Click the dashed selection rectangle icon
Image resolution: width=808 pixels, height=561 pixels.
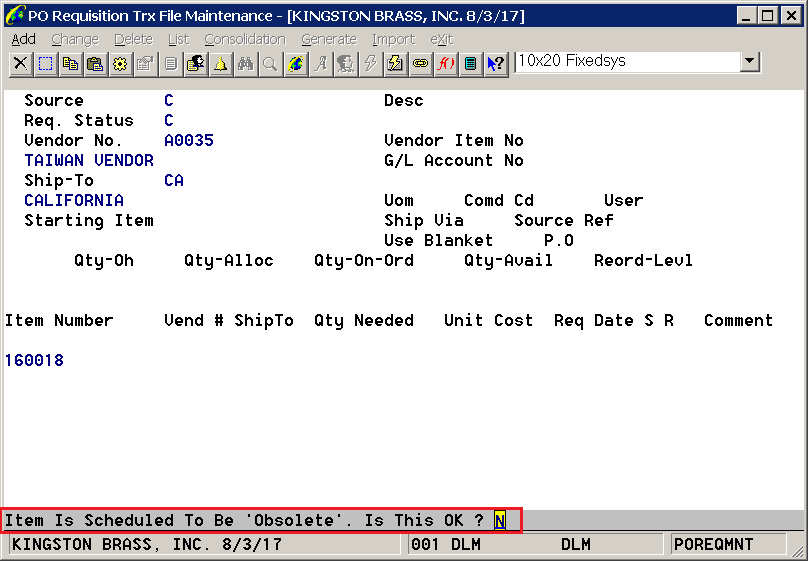click(45, 64)
